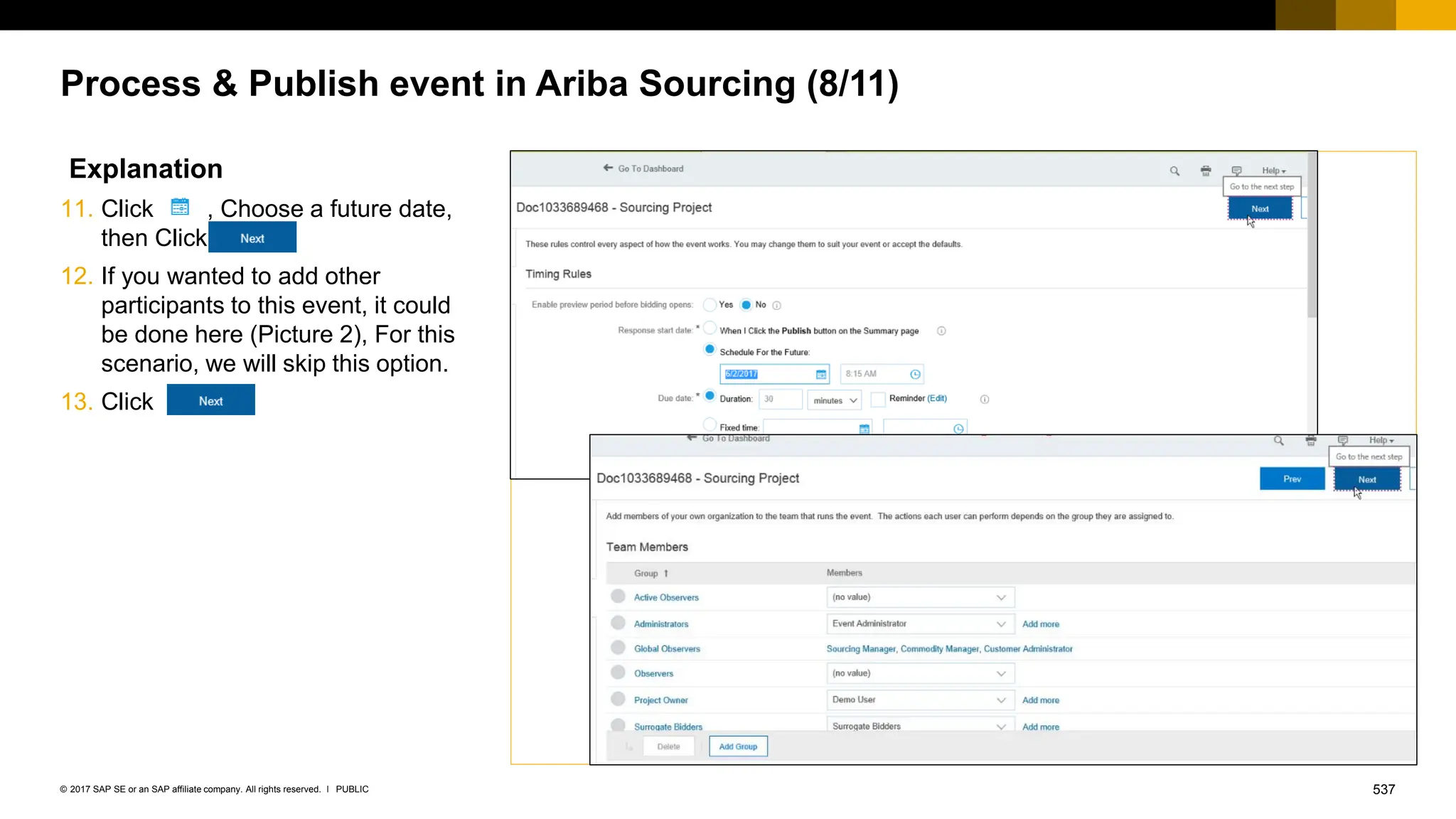Image resolution: width=1456 pixels, height=819 pixels.
Task: Select the Active Observers row radio
Action: [618, 596]
